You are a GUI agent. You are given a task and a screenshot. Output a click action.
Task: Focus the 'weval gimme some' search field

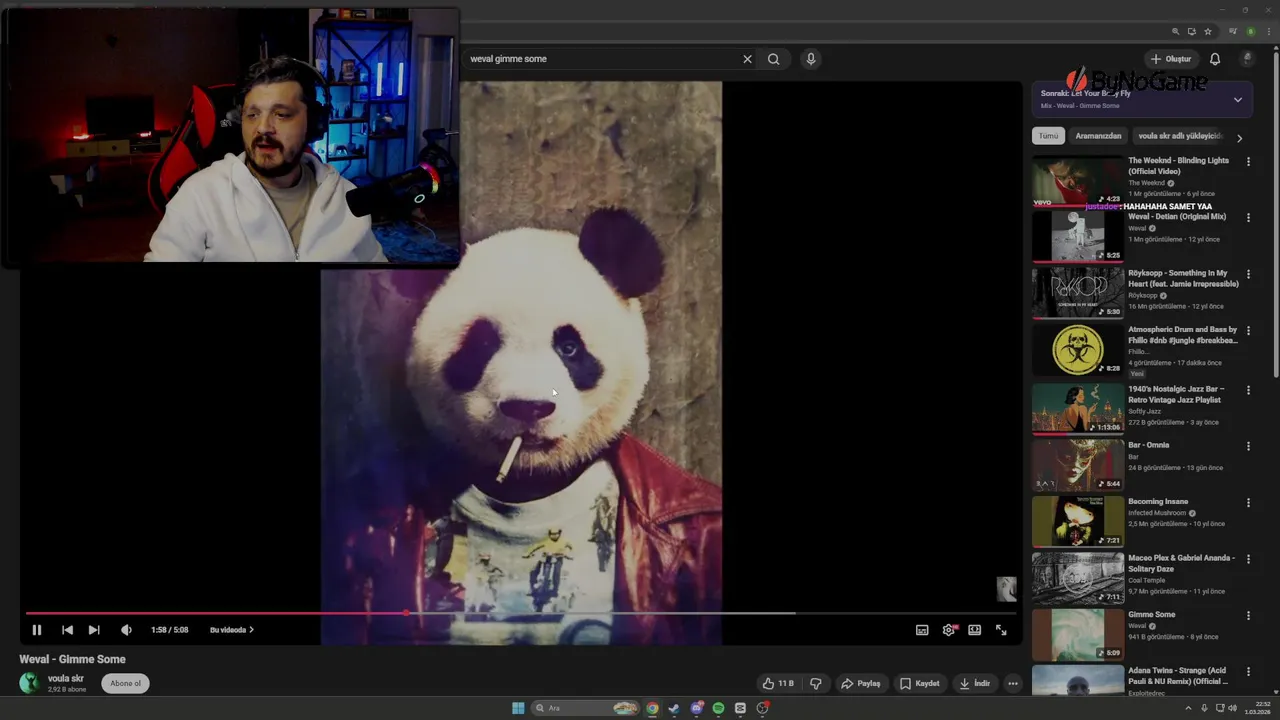point(600,59)
